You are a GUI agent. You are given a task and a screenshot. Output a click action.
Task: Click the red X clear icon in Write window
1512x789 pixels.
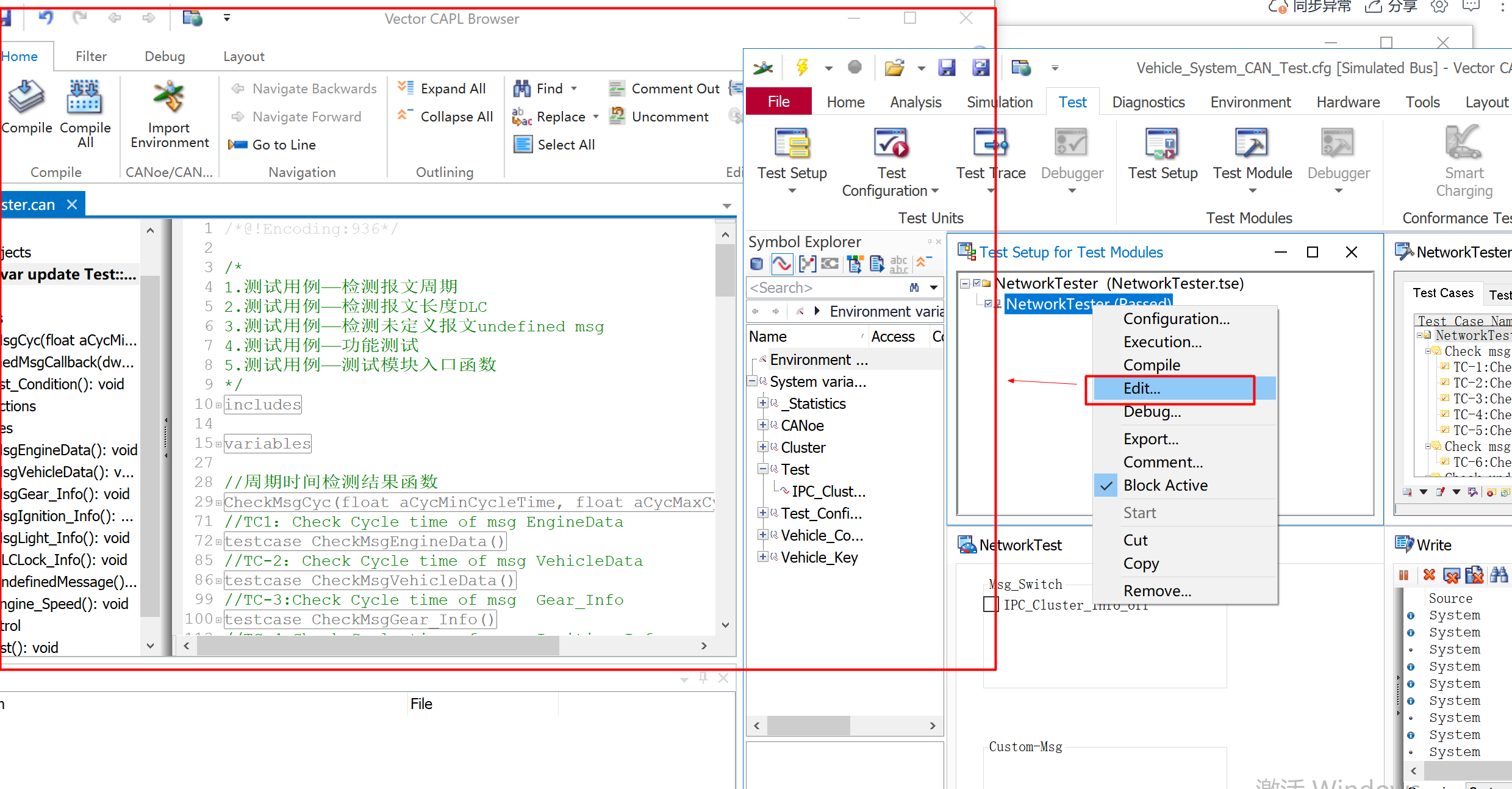1428,575
